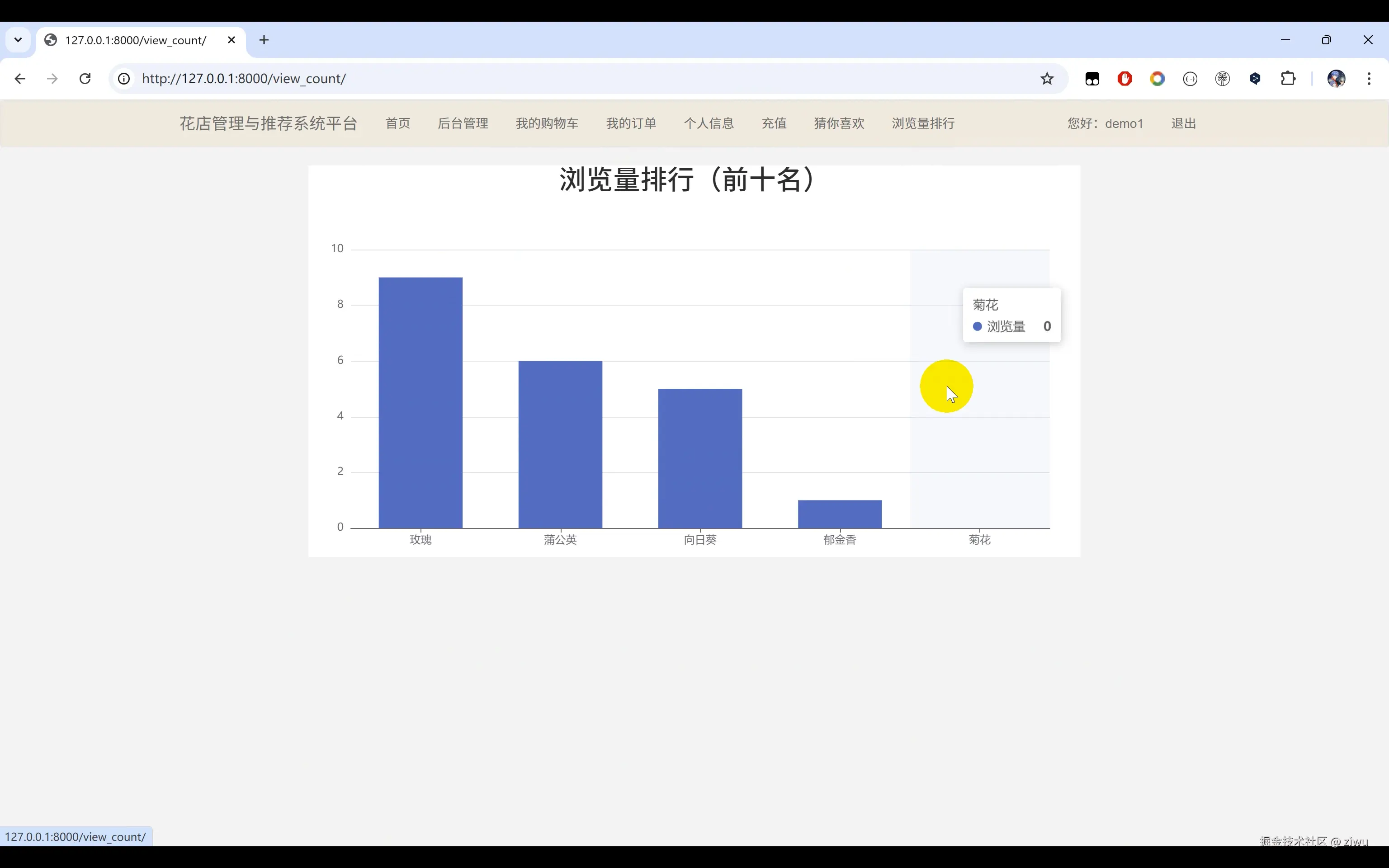Open the tab search dropdown arrow

coord(18,40)
